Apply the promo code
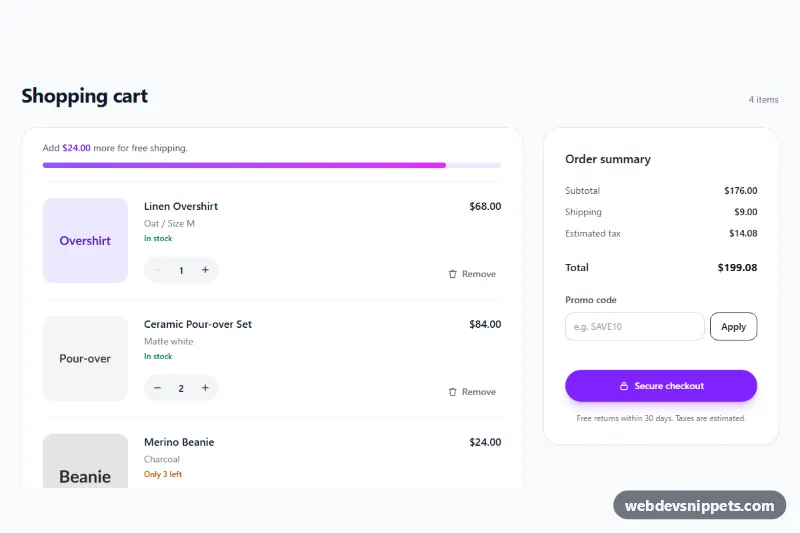This screenshot has height=533, width=800. point(733,326)
